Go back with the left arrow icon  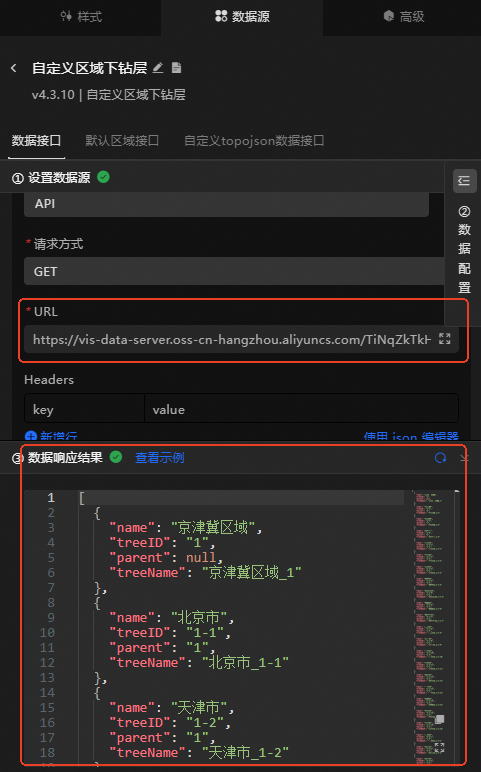pos(14,68)
